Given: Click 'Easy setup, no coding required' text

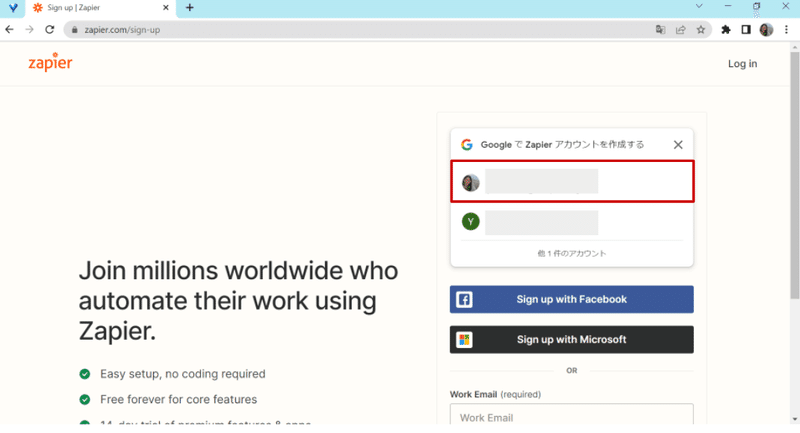Looking at the screenshot, I should point(183,374).
